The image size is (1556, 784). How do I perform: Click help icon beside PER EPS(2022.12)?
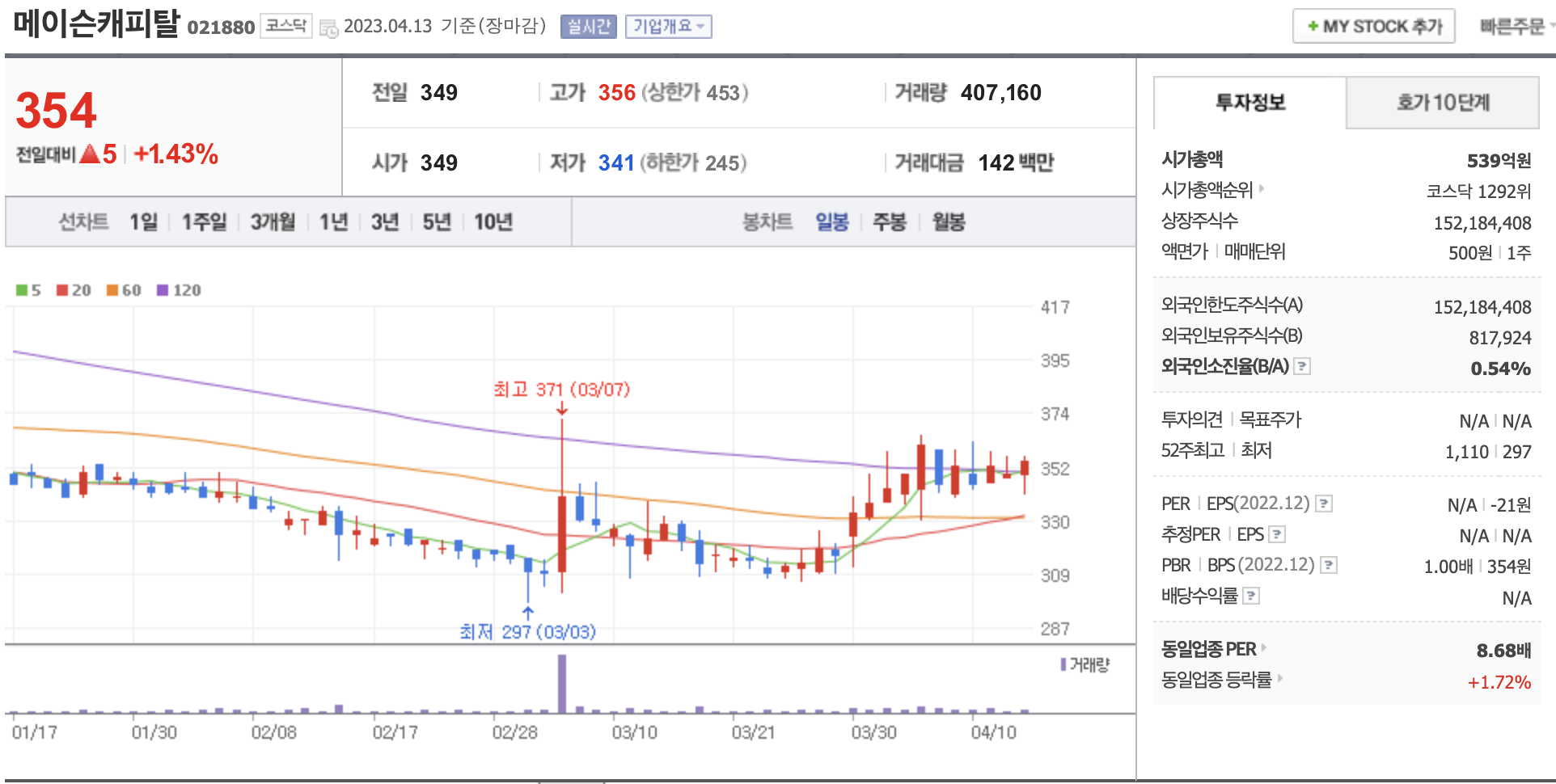click(x=1324, y=504)
